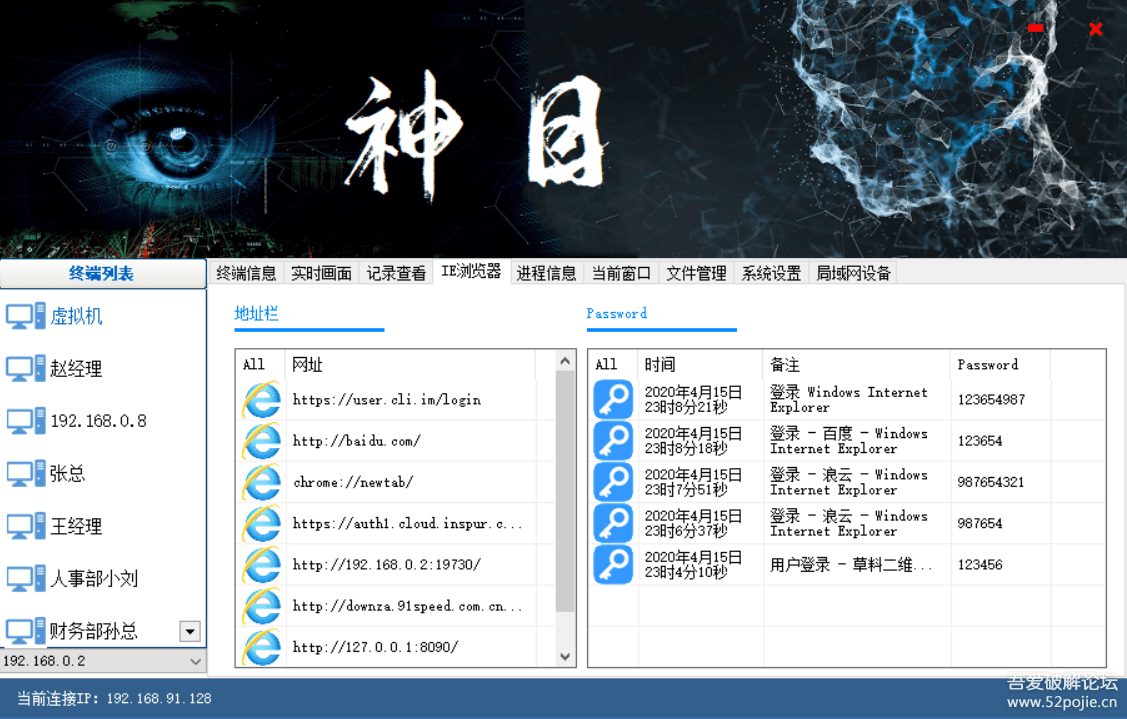Click the key icon beside password 123654987

point(613,399)
